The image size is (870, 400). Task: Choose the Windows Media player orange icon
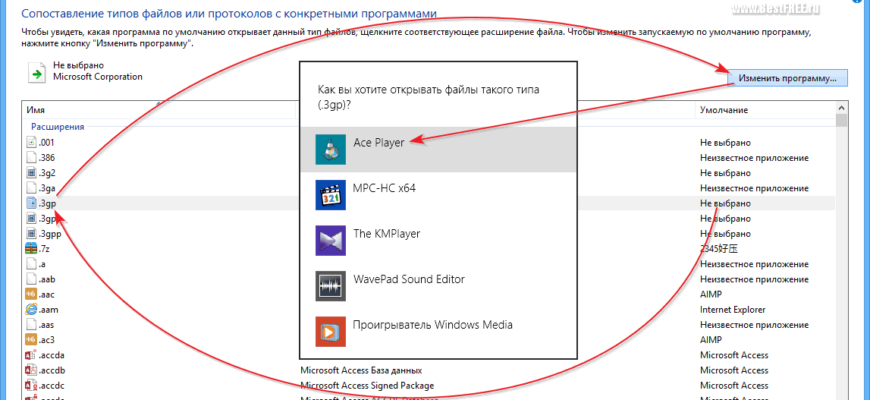(x=331, y=332)
